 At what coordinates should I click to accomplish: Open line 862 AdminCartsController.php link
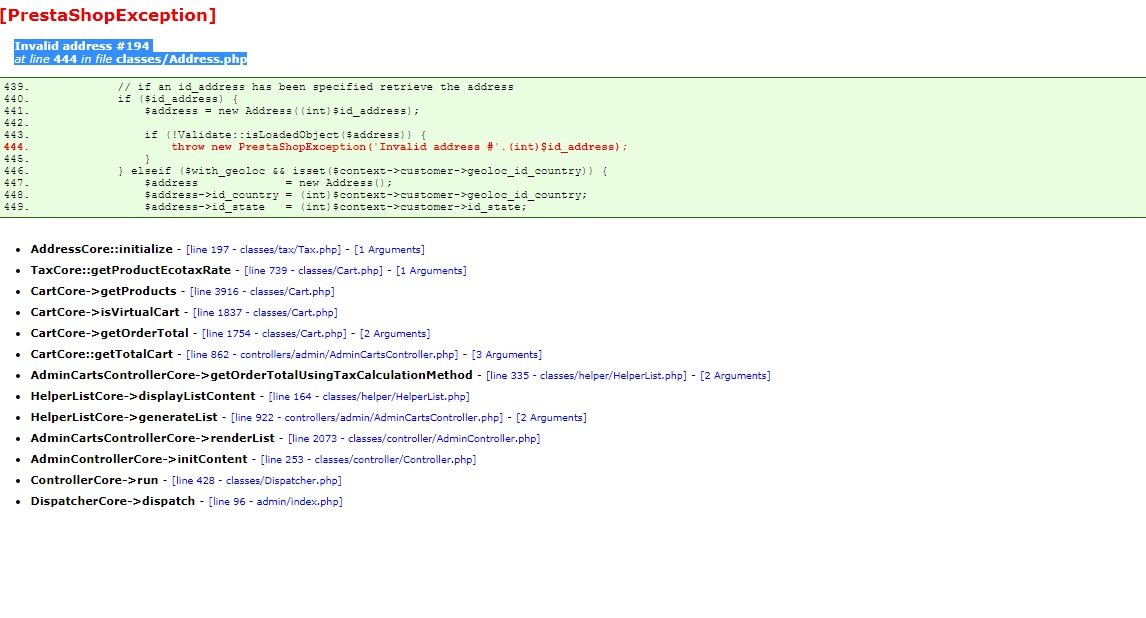[322, 355]
